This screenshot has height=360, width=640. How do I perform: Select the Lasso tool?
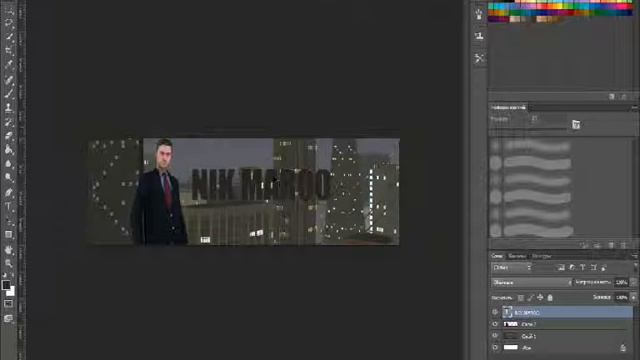pos(9,22)
